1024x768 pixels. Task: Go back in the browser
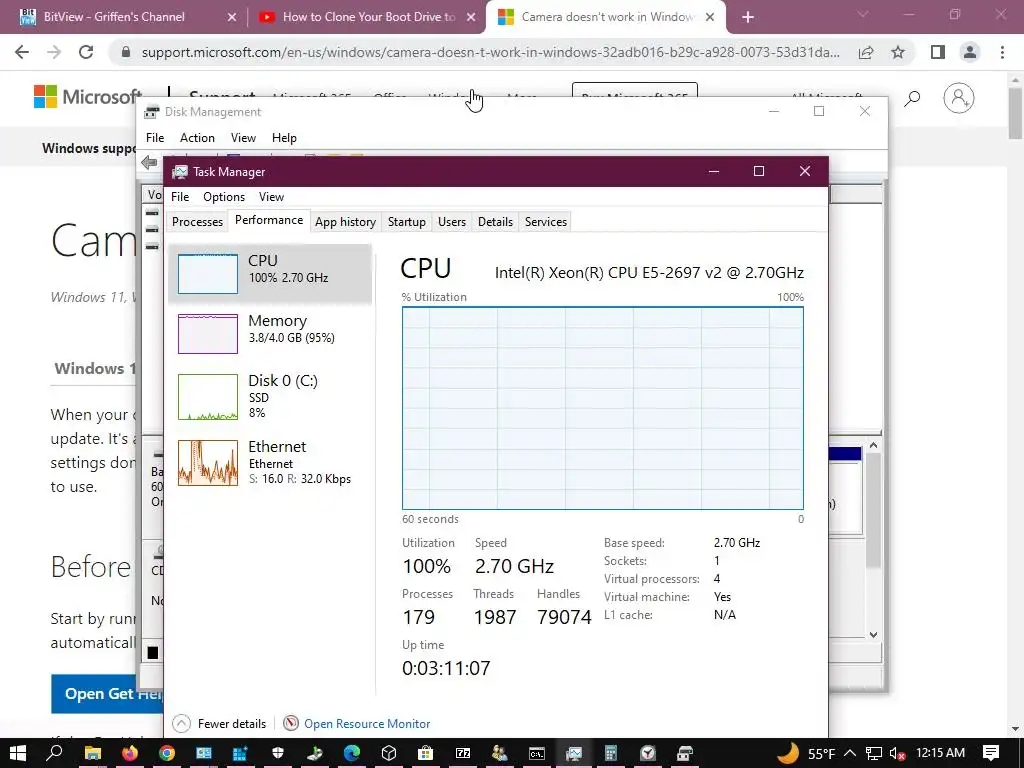click(x=22, y=52)
